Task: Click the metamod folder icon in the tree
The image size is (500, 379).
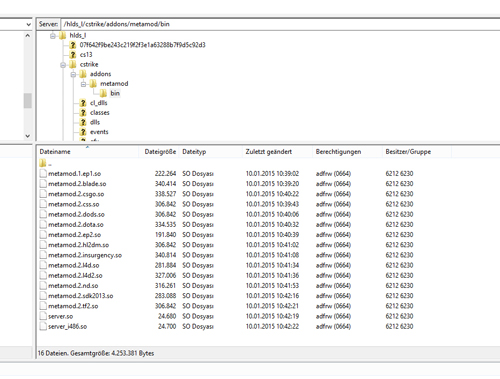Action: [x=93, y=84]
